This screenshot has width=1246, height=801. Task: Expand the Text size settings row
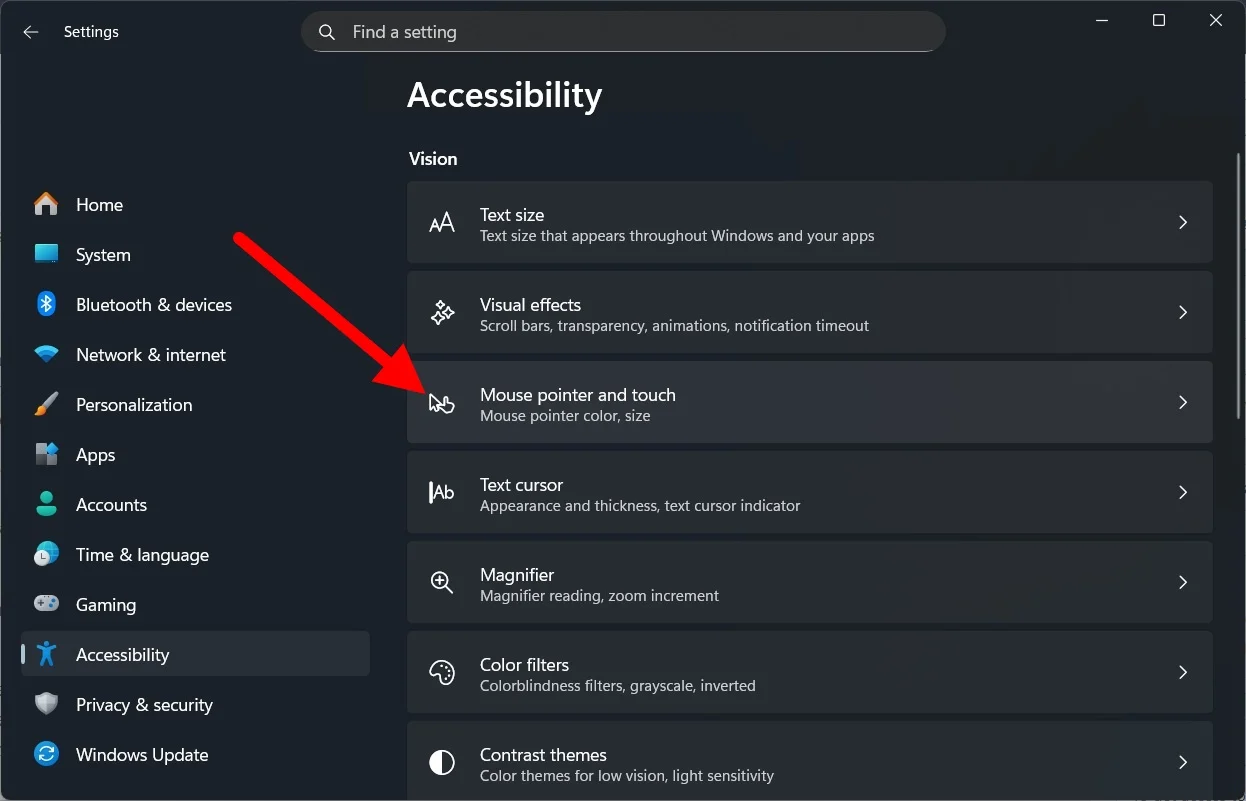click(x=1183, y=222)
